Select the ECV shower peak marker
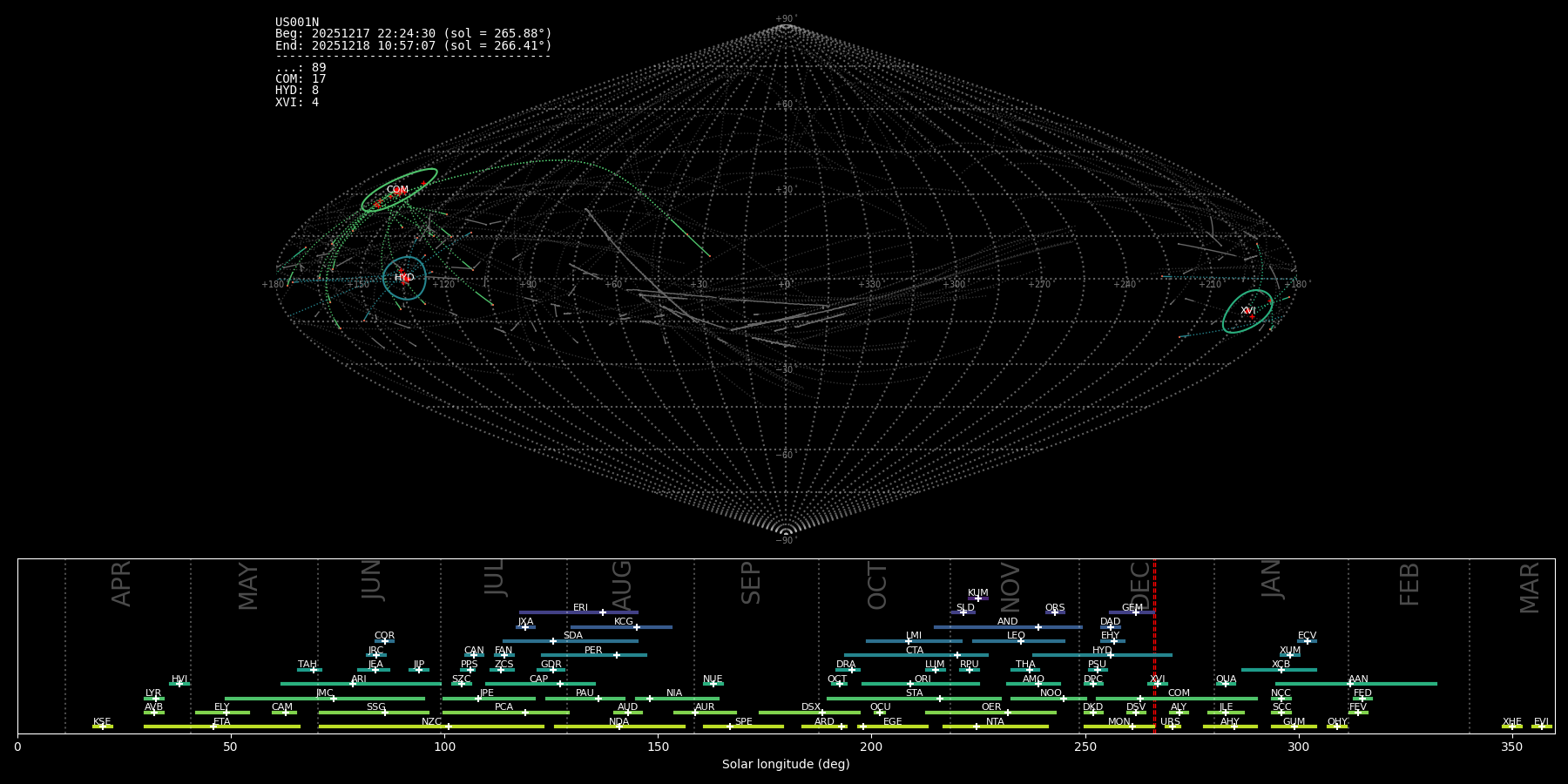 (1307, 641)
